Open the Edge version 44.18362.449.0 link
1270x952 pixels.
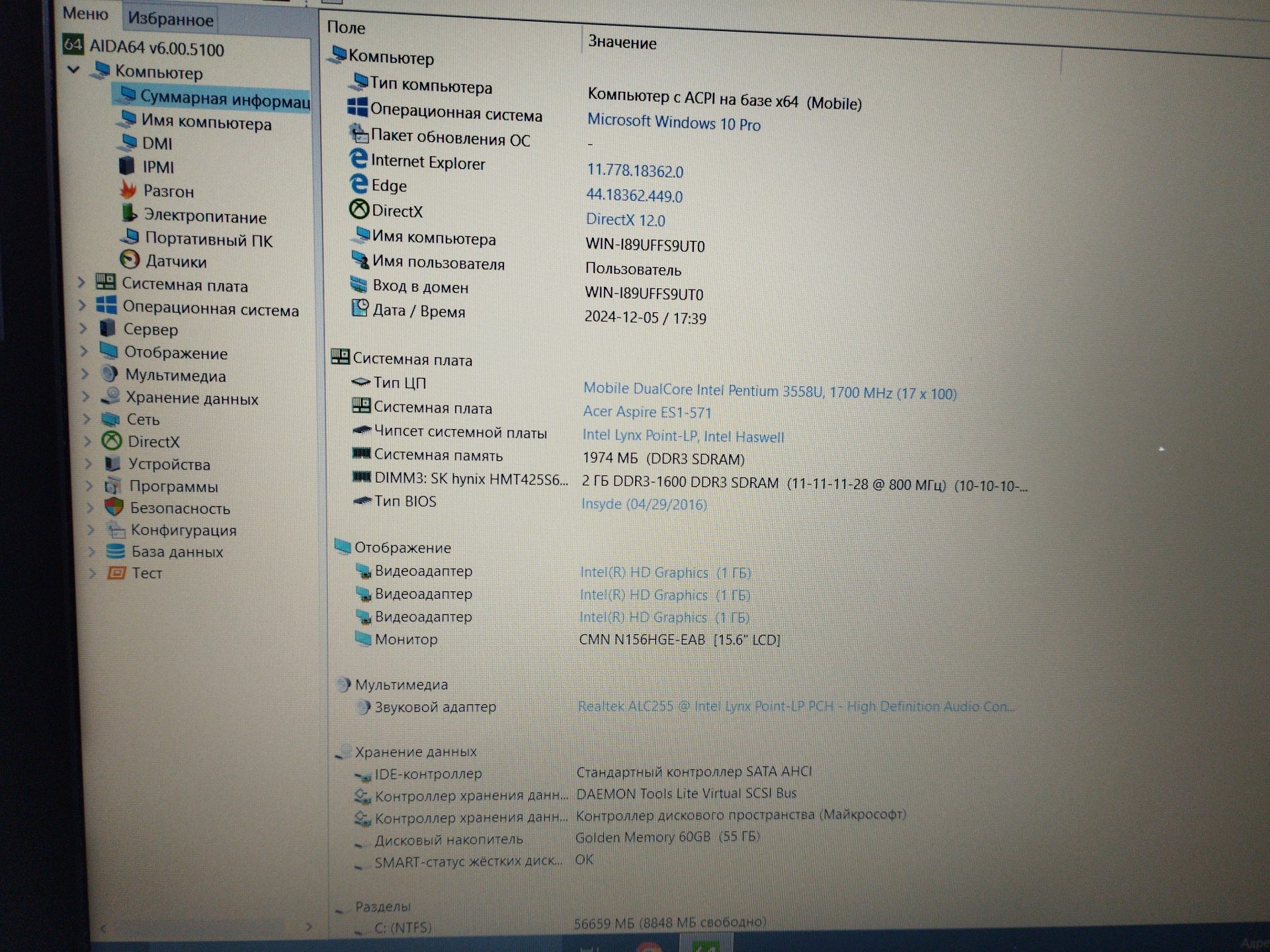click(634, 195)
